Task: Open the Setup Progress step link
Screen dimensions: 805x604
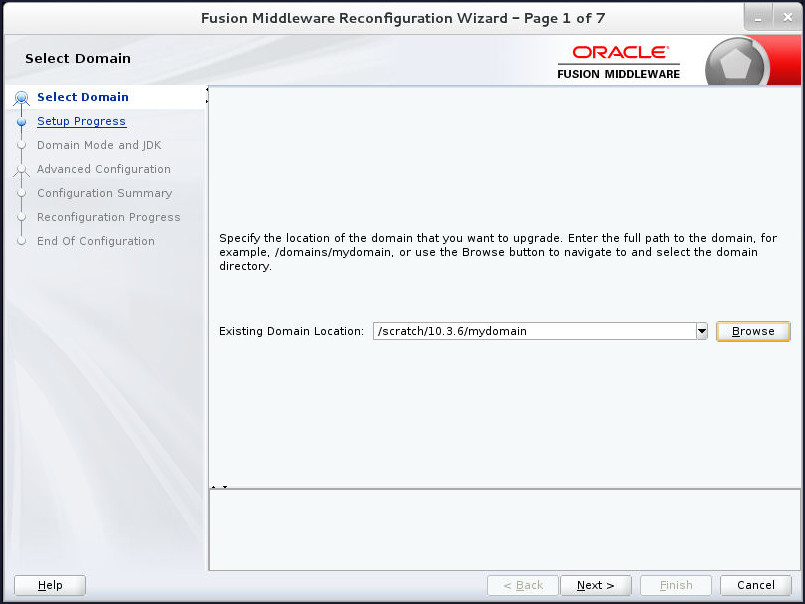Action: (81, 121)
